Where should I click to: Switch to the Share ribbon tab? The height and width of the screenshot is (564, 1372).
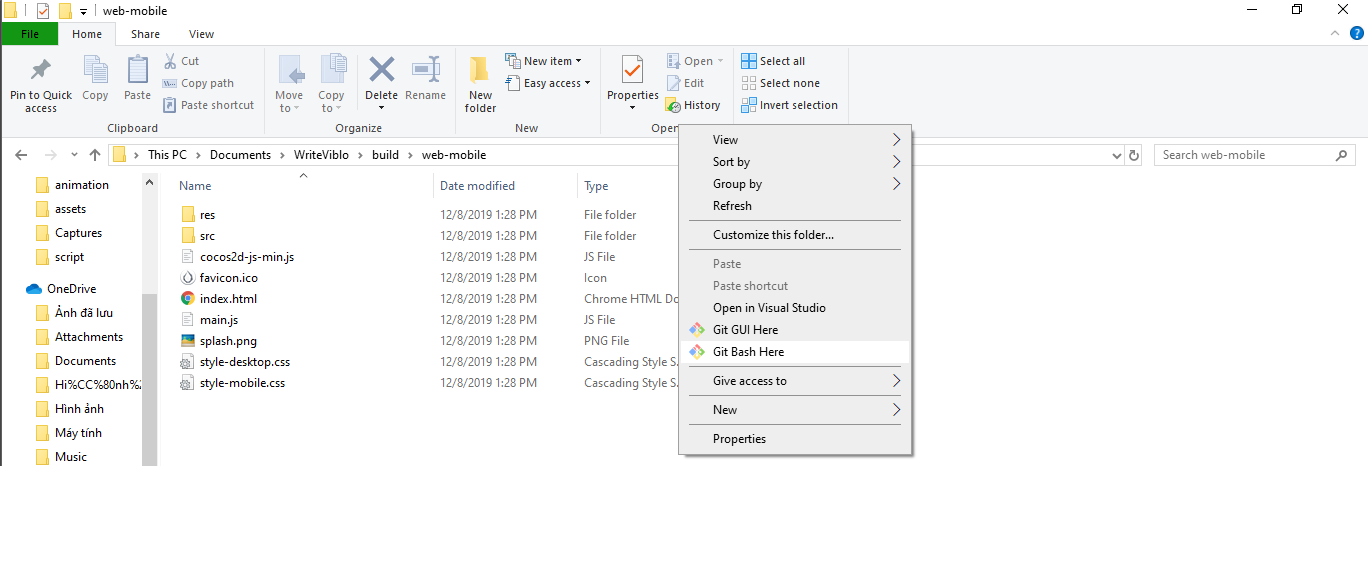(145, 34)
